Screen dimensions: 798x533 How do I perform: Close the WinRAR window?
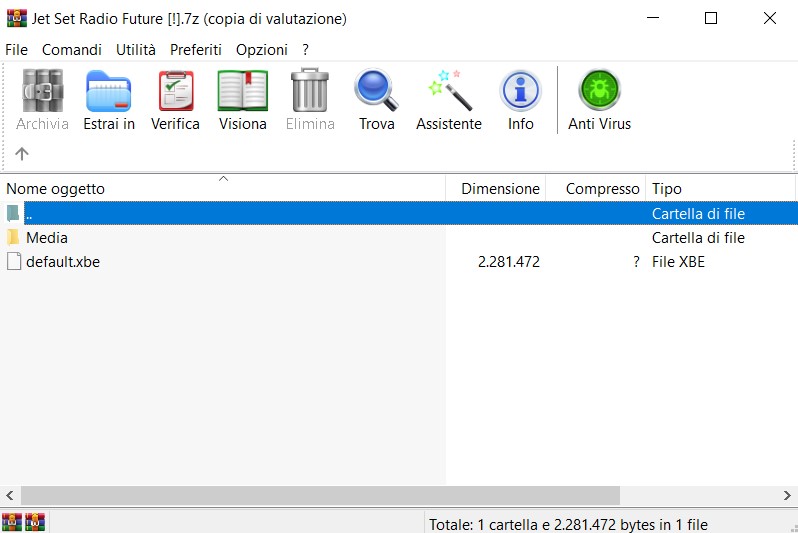point(770,18)
